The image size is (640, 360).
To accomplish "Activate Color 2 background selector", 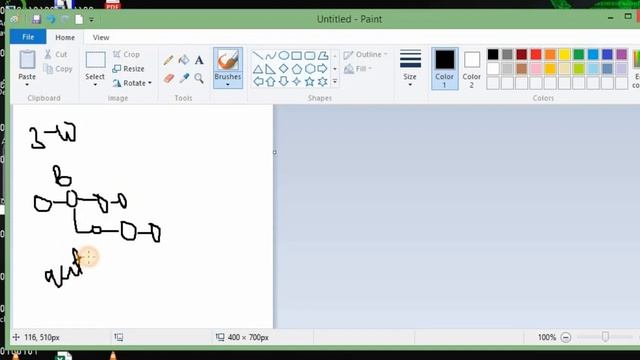I will [472, 69].
